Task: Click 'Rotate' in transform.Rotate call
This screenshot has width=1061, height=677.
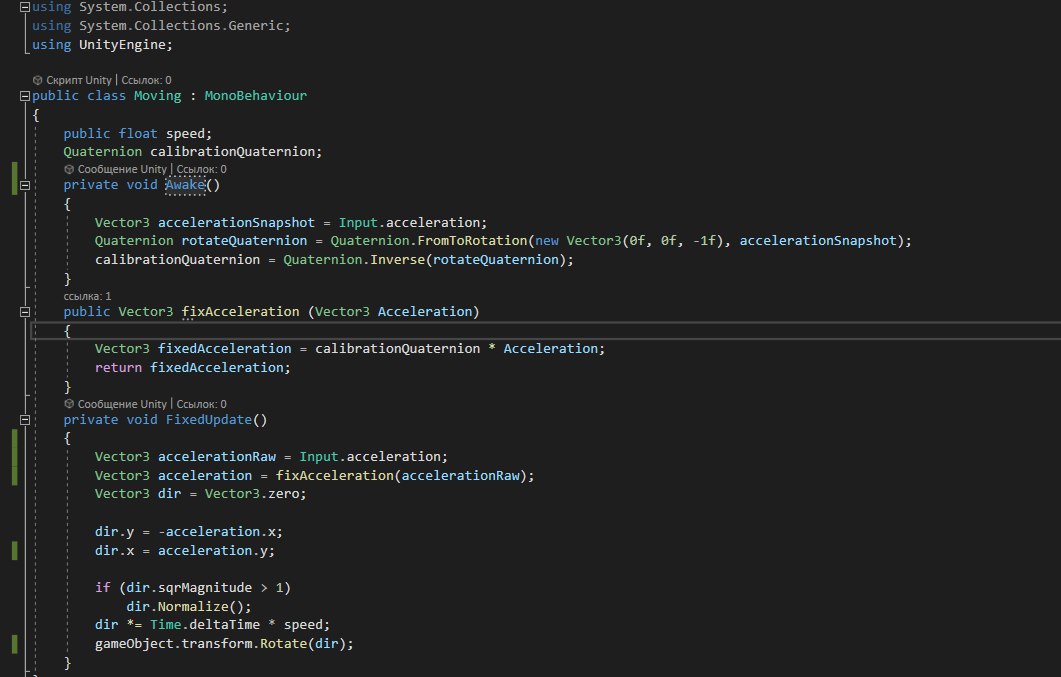Action: coord(284,644)
